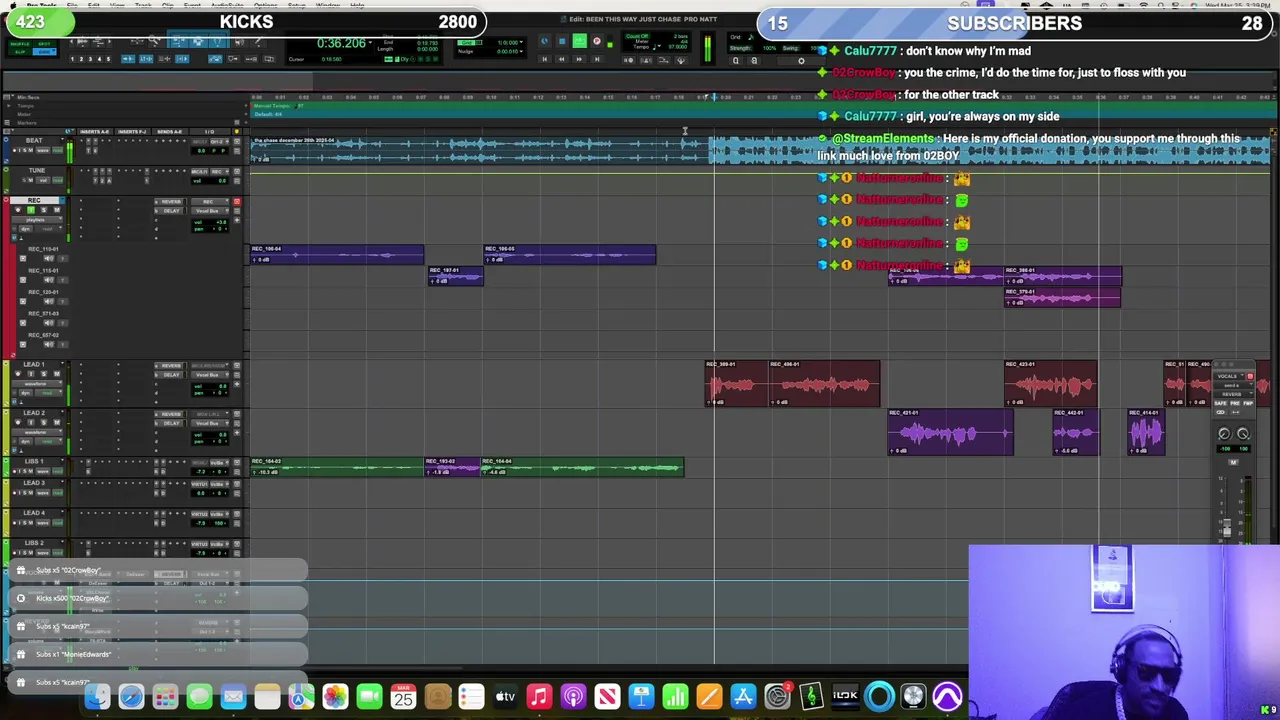Image resolution: width=1280 pixels, height=720 pixels.
Task: Open the AudioSuite menu
Action: point(227,5)
